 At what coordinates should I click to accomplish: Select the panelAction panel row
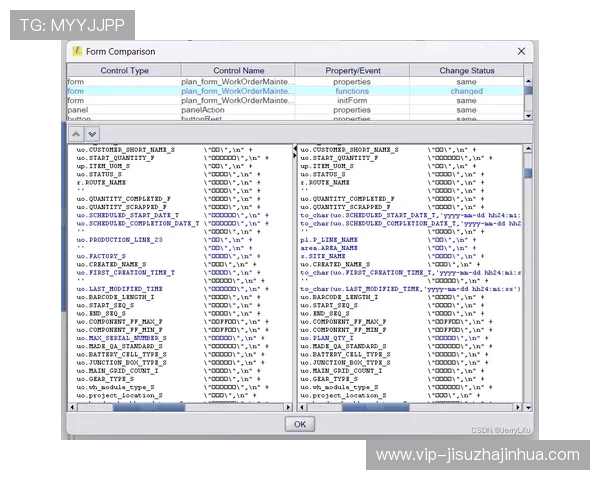tap(298, 109)
